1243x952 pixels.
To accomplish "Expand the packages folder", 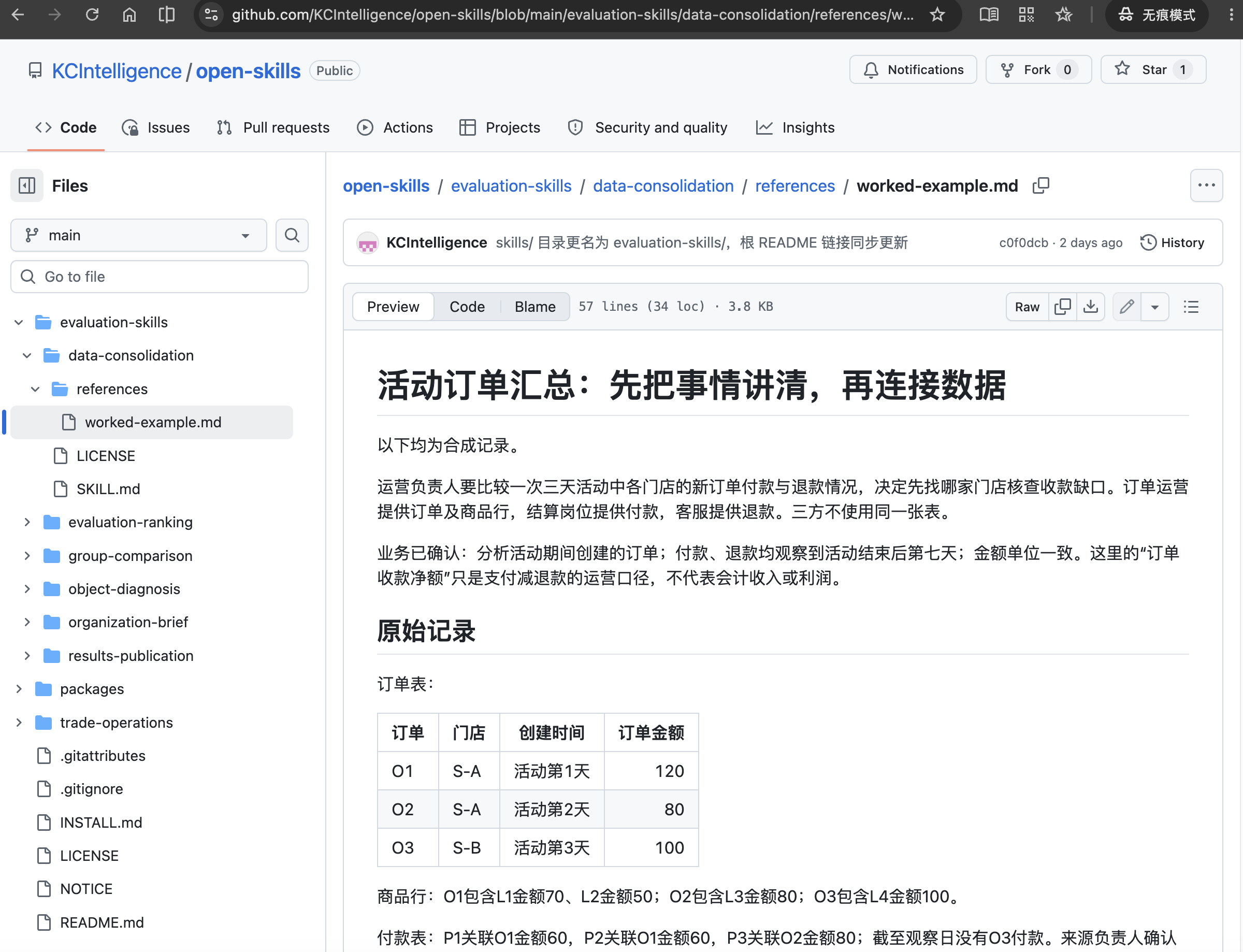I will [x=19, y=689].
